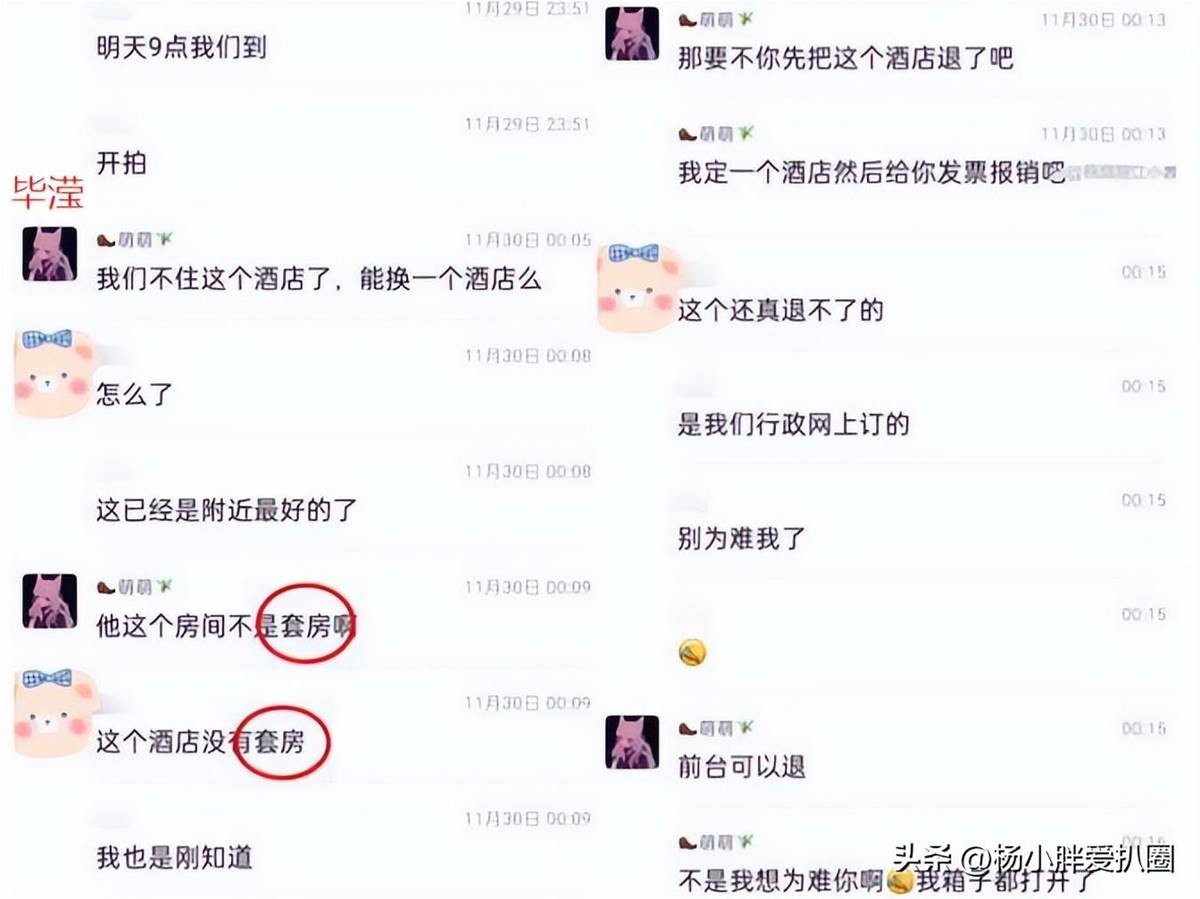Select purple avatar beside 他这个房间不是套房啊

pyautogui.click(x=50, y=601)
